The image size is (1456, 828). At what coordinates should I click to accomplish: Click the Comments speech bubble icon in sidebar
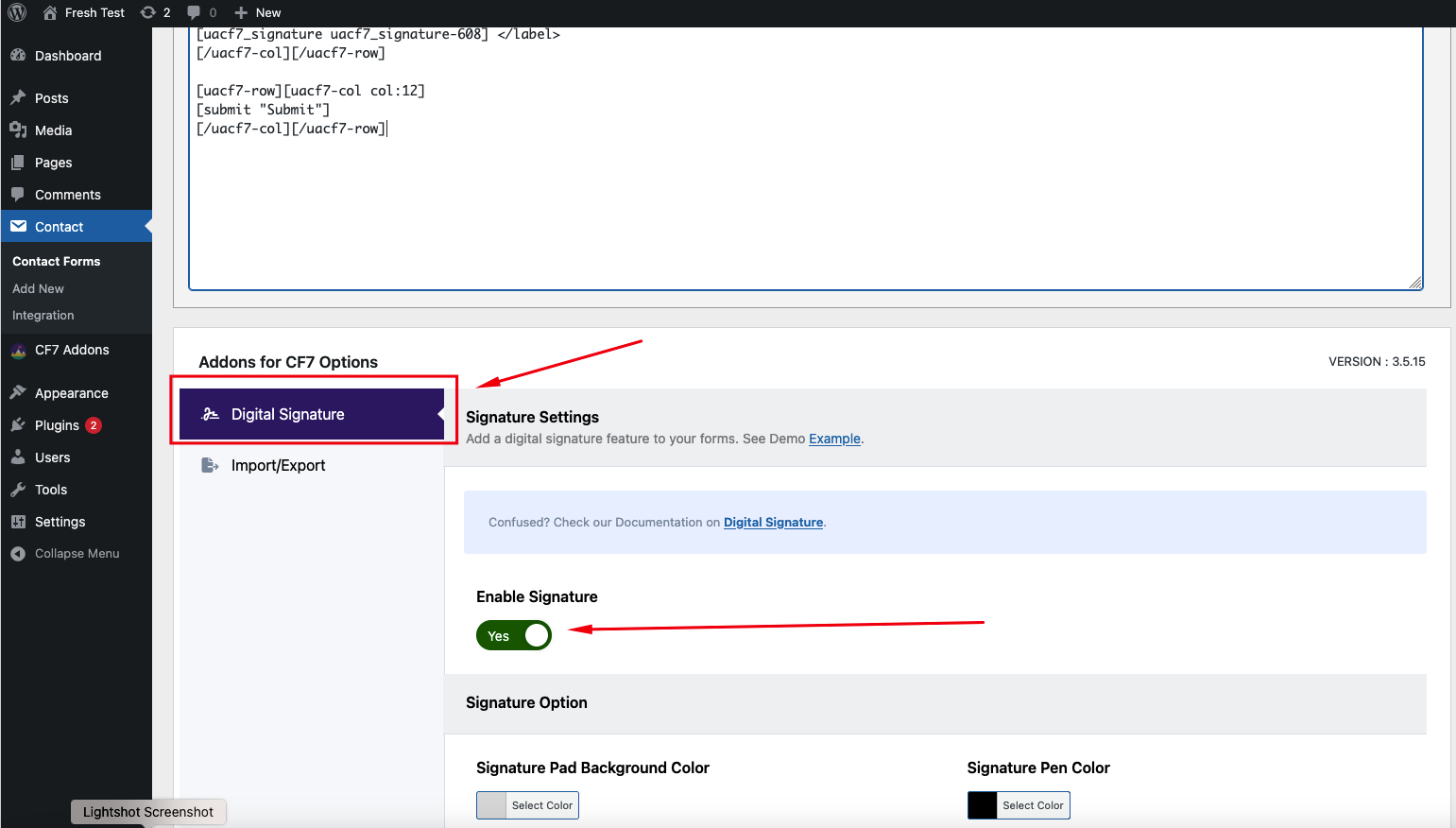click(x=18, y=194)
